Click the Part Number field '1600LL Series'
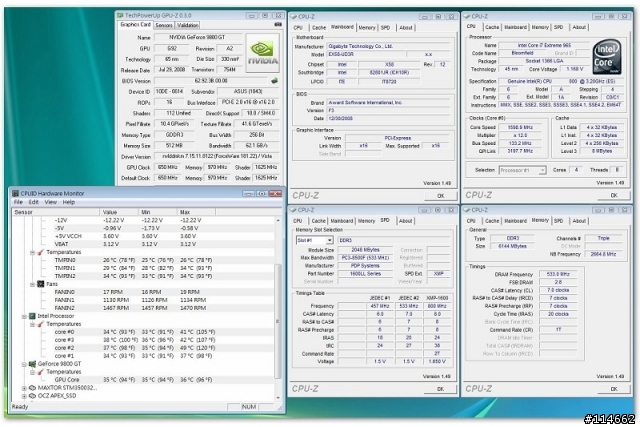The height and width of the screenshot is (427, 640). tap(365, 274)
